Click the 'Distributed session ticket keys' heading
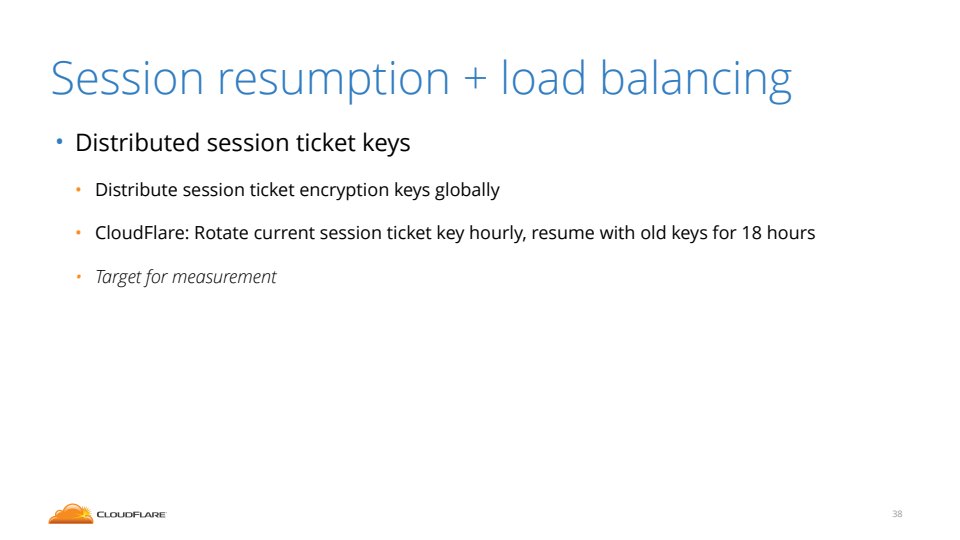The width and height of the screenshot is (960, 540). [x=243, y=143]
